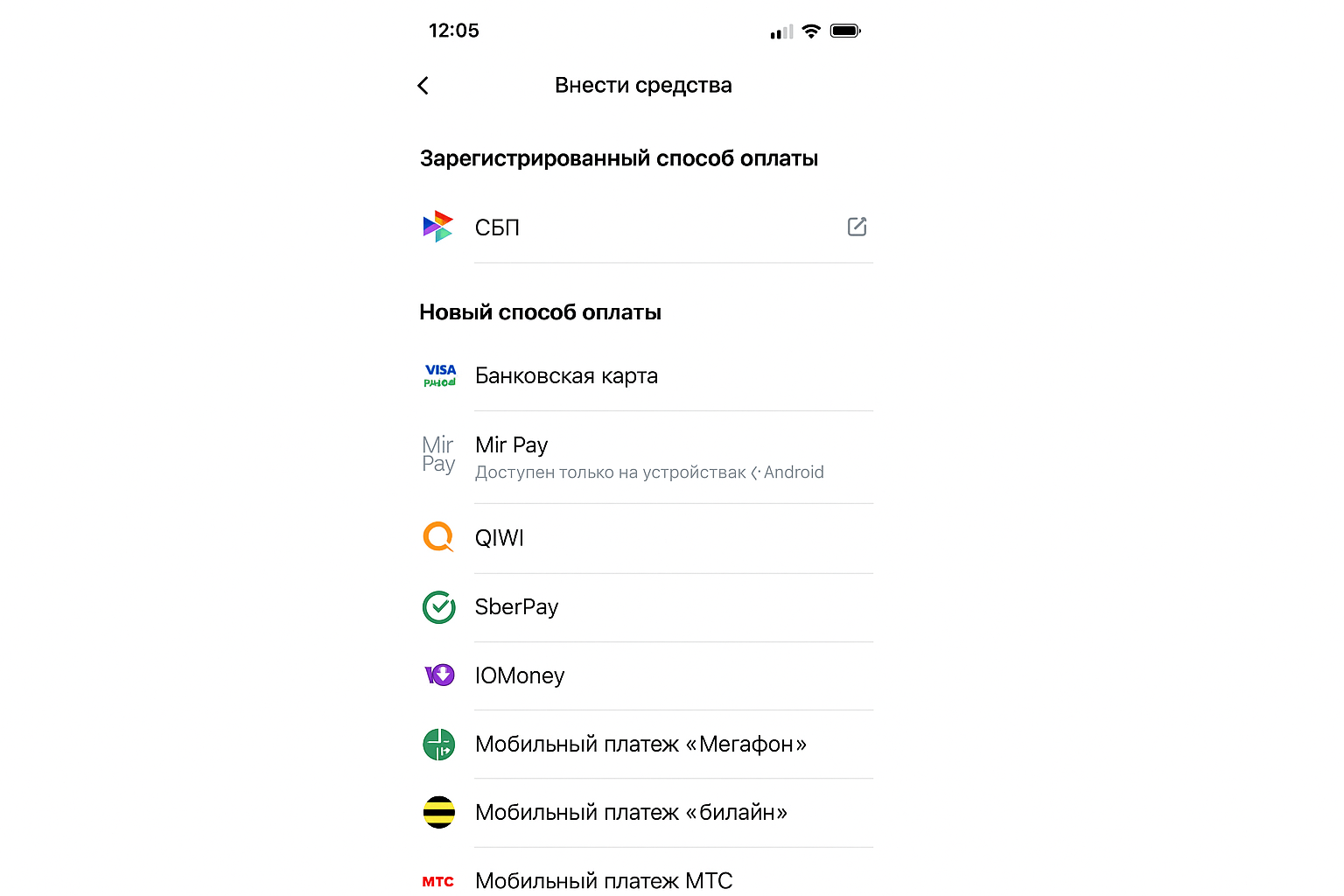Choose IOMoney payment option
Image resolution: width=1344 pixels, height=896 pixels.
point(520,675)
